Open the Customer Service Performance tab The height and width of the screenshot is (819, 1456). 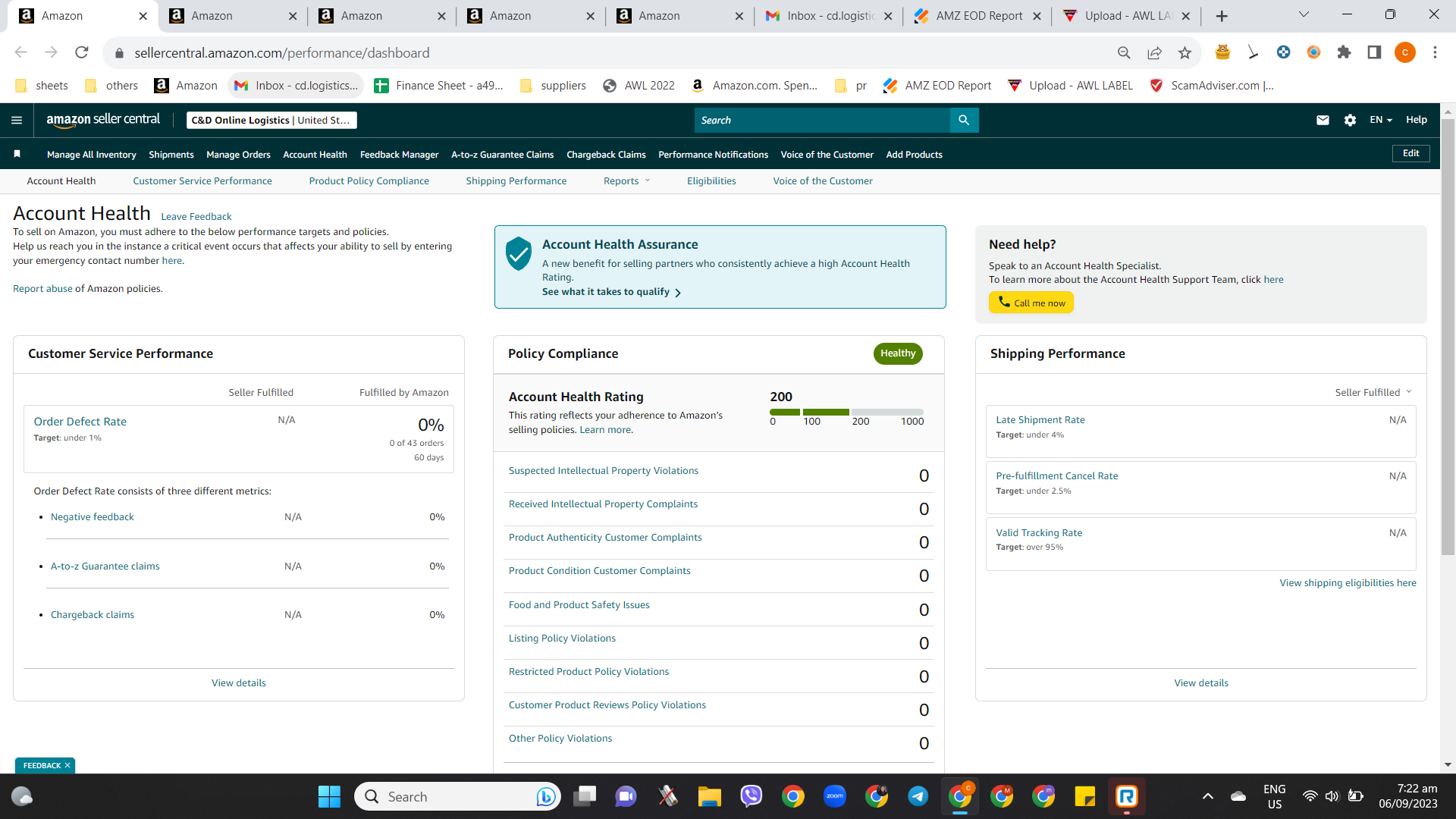click(202, 180)
